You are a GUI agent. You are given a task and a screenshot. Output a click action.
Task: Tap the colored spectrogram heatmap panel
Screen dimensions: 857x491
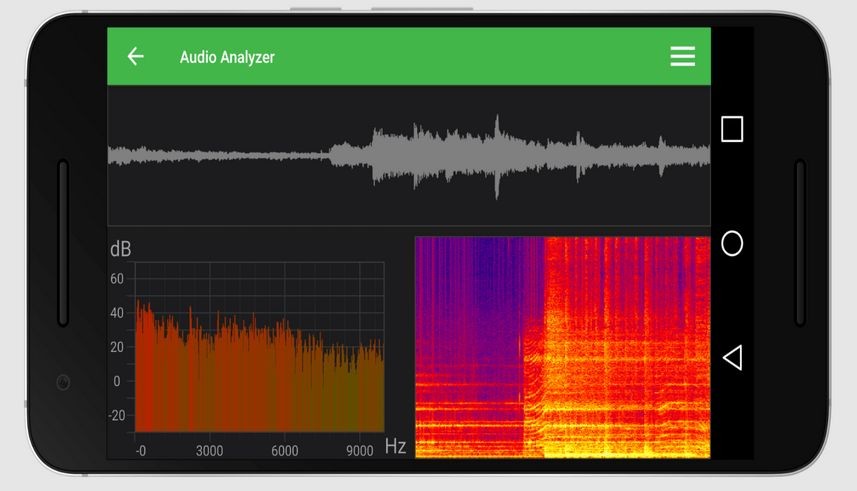[x=562, y=347]
